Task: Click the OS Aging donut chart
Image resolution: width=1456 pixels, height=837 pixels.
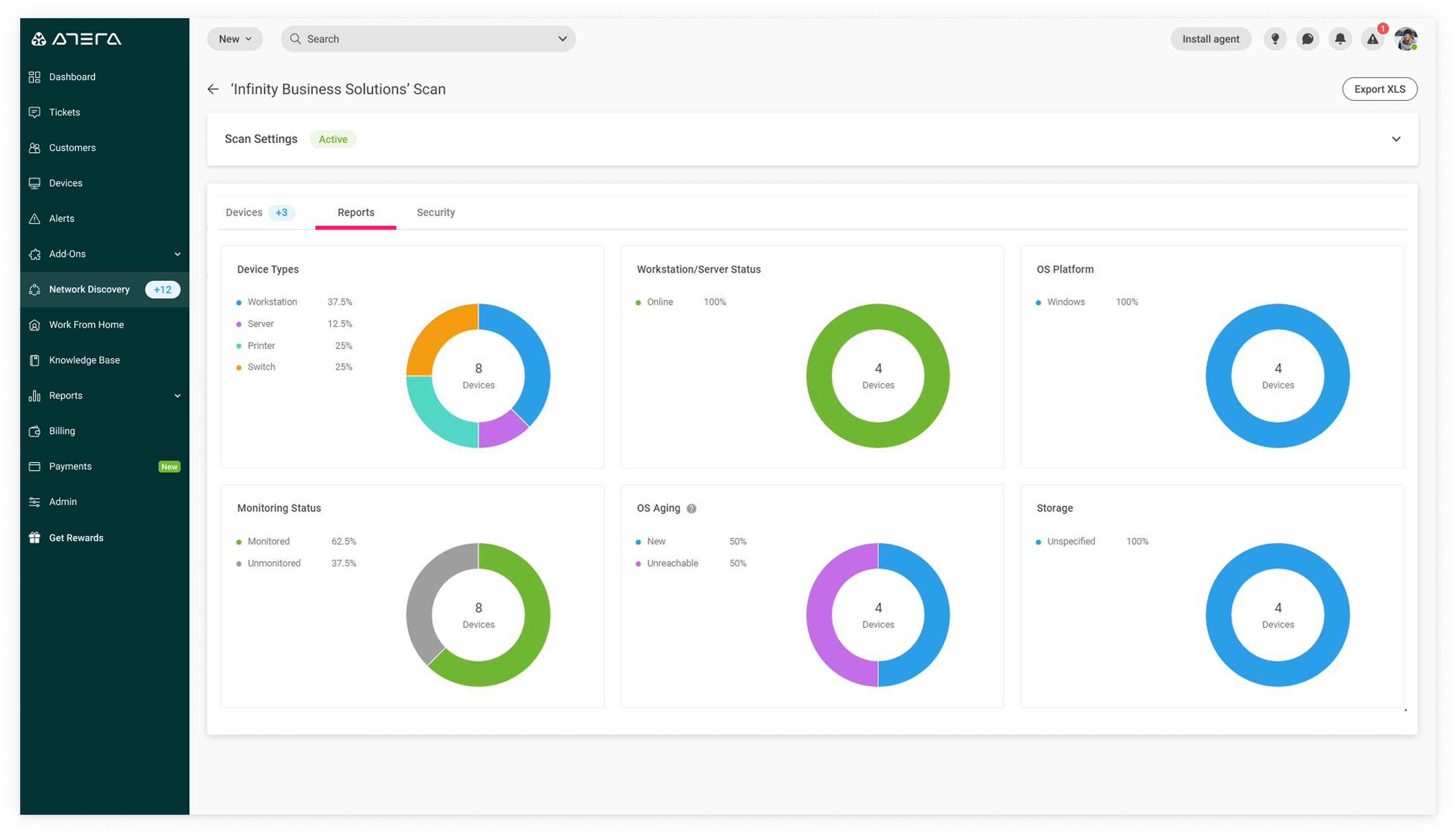Action: [878, 615]
